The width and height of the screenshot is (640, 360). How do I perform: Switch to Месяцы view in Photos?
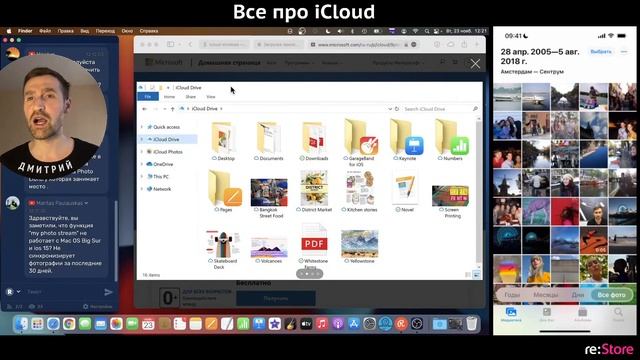click(x=546, y=295)
